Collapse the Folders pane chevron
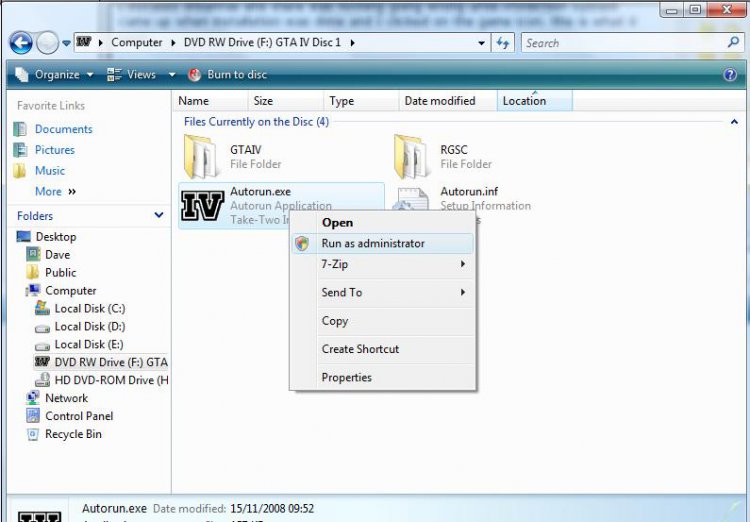Image resolution: width=750 pixels, height=522 pixels. coord(159,216)
